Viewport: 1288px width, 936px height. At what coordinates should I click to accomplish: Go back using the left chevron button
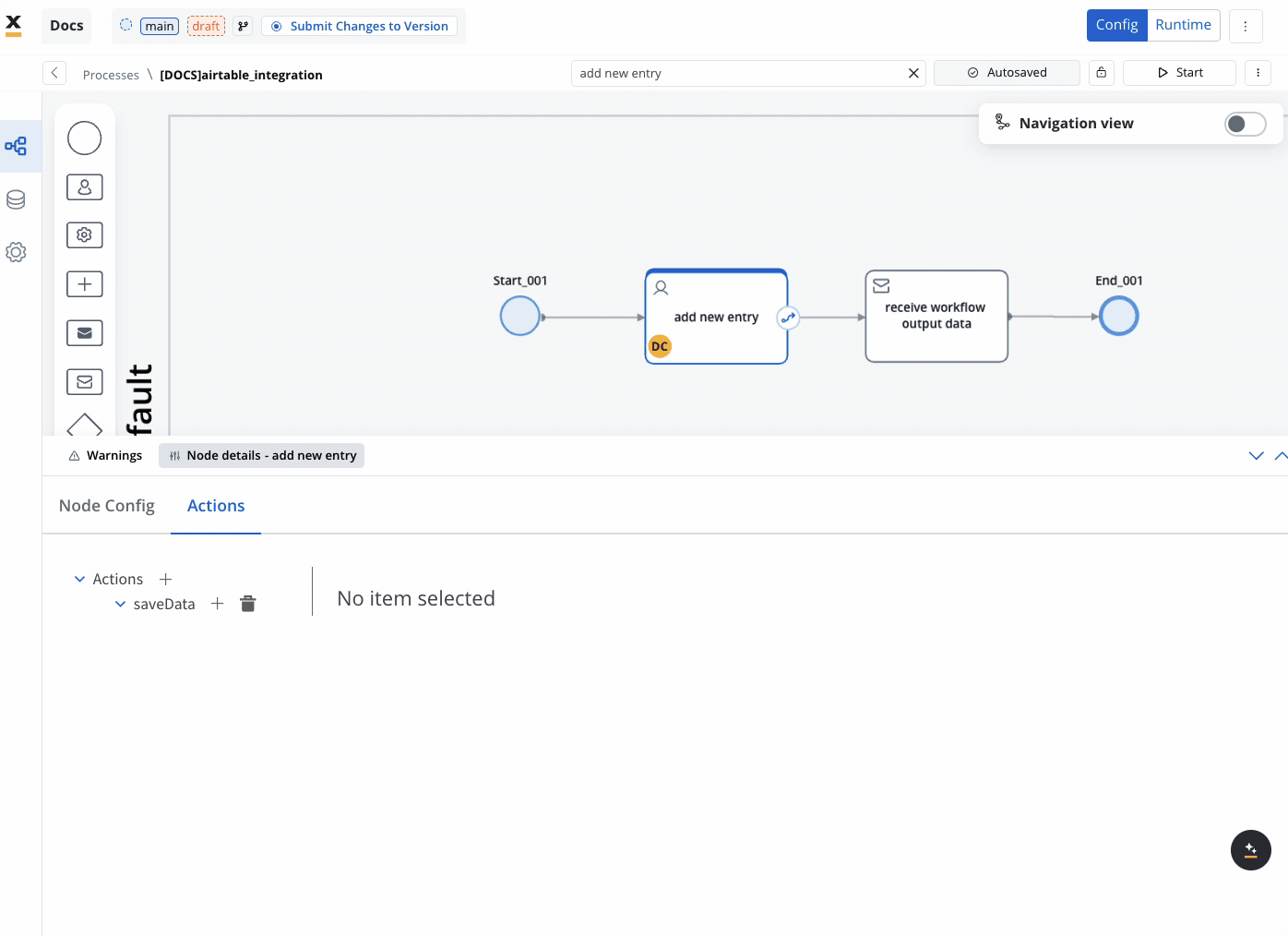coord(54,73)
